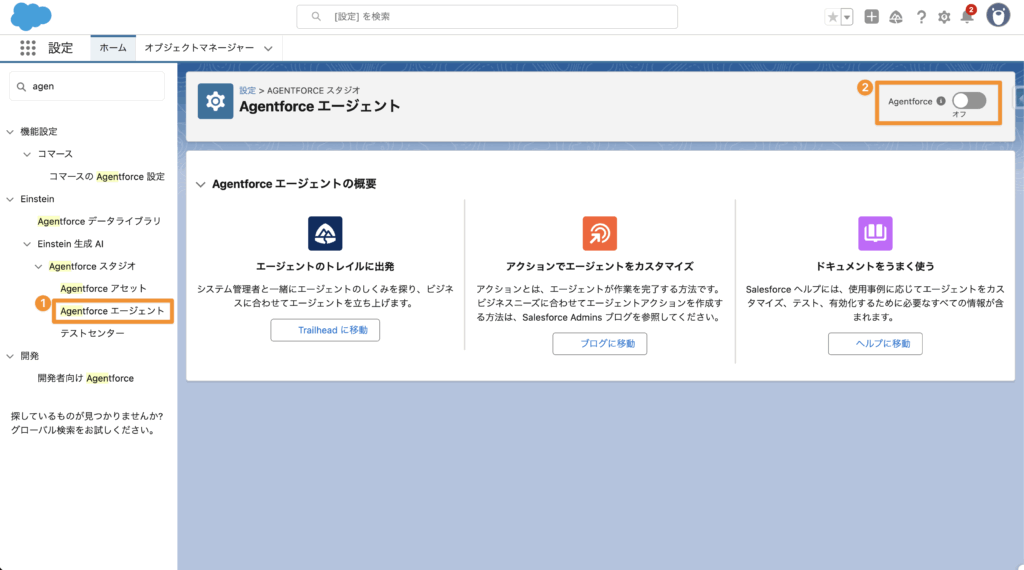Open テストセンター in sidebar
The image size is (1024, 570).
tap(92, 333)
